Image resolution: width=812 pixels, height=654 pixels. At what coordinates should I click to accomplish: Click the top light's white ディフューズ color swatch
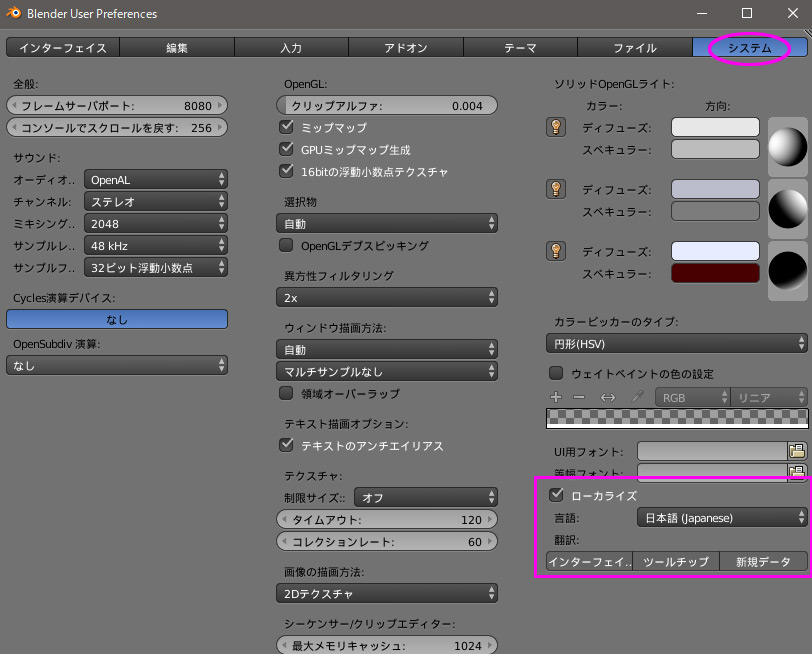(715, 127)
